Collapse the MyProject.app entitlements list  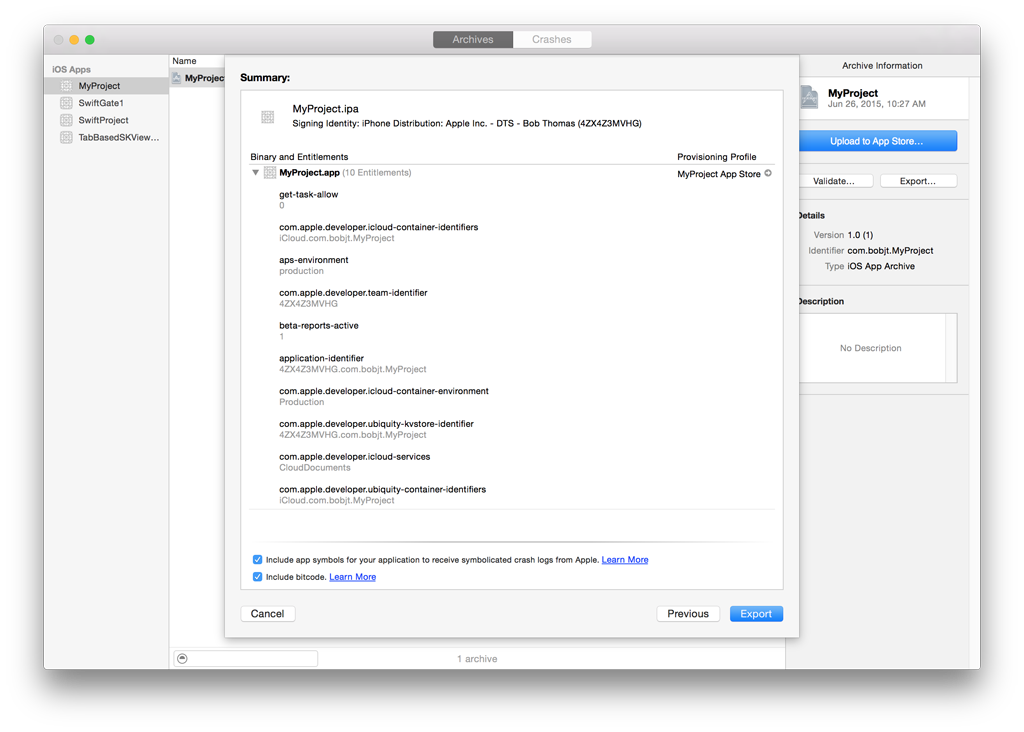click(256, 172)
